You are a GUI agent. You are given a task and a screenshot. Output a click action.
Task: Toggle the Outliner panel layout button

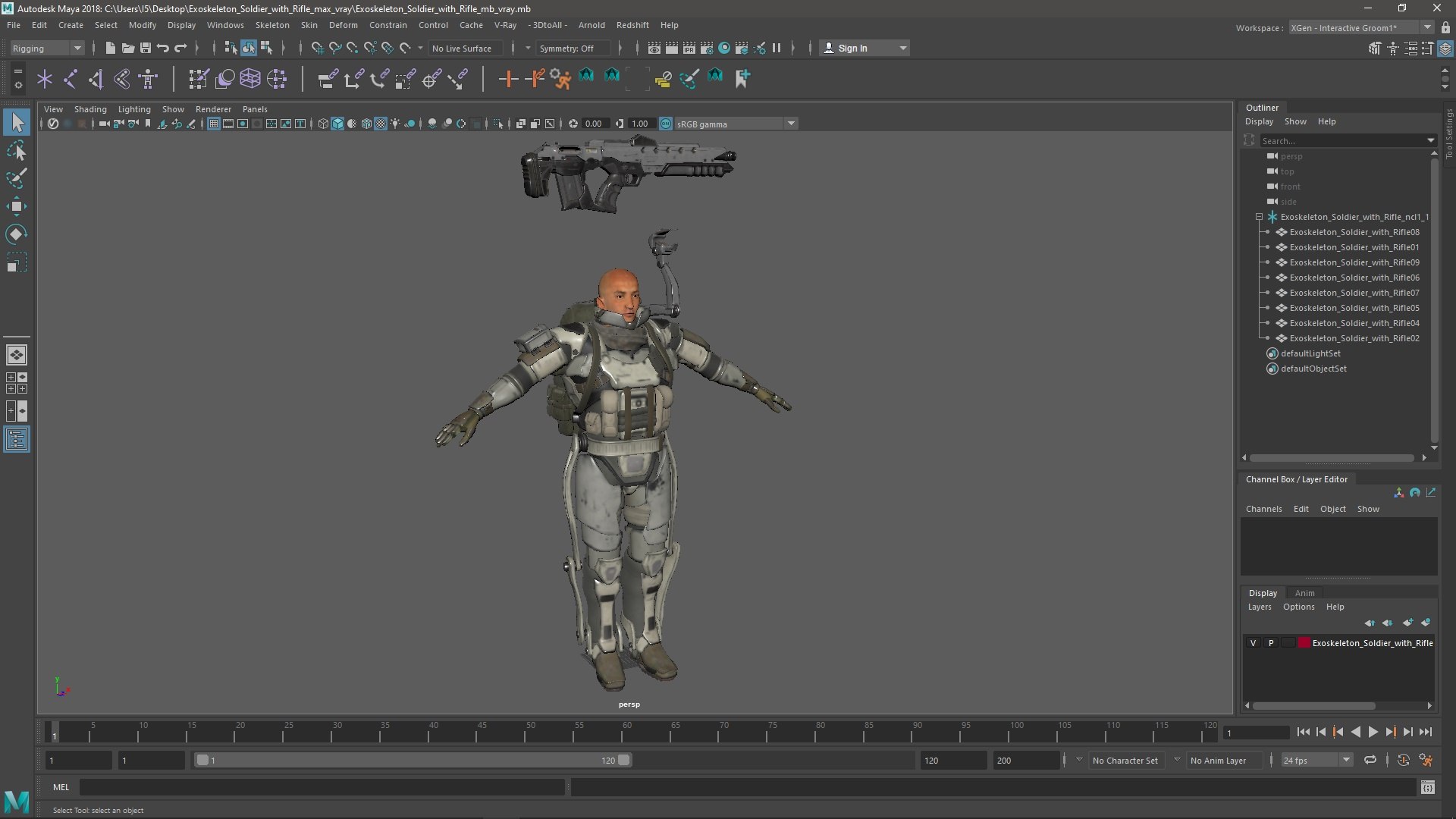16,440
